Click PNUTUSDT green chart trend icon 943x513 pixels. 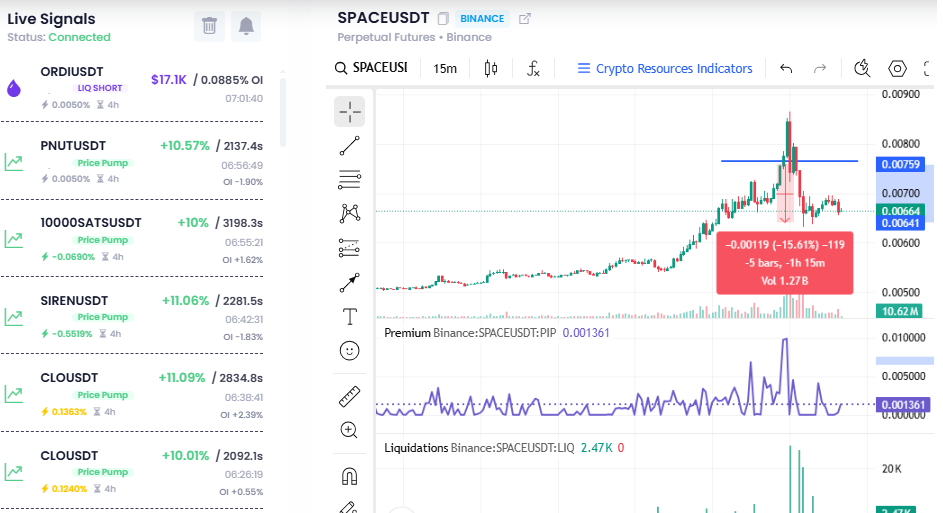point(14,162)
